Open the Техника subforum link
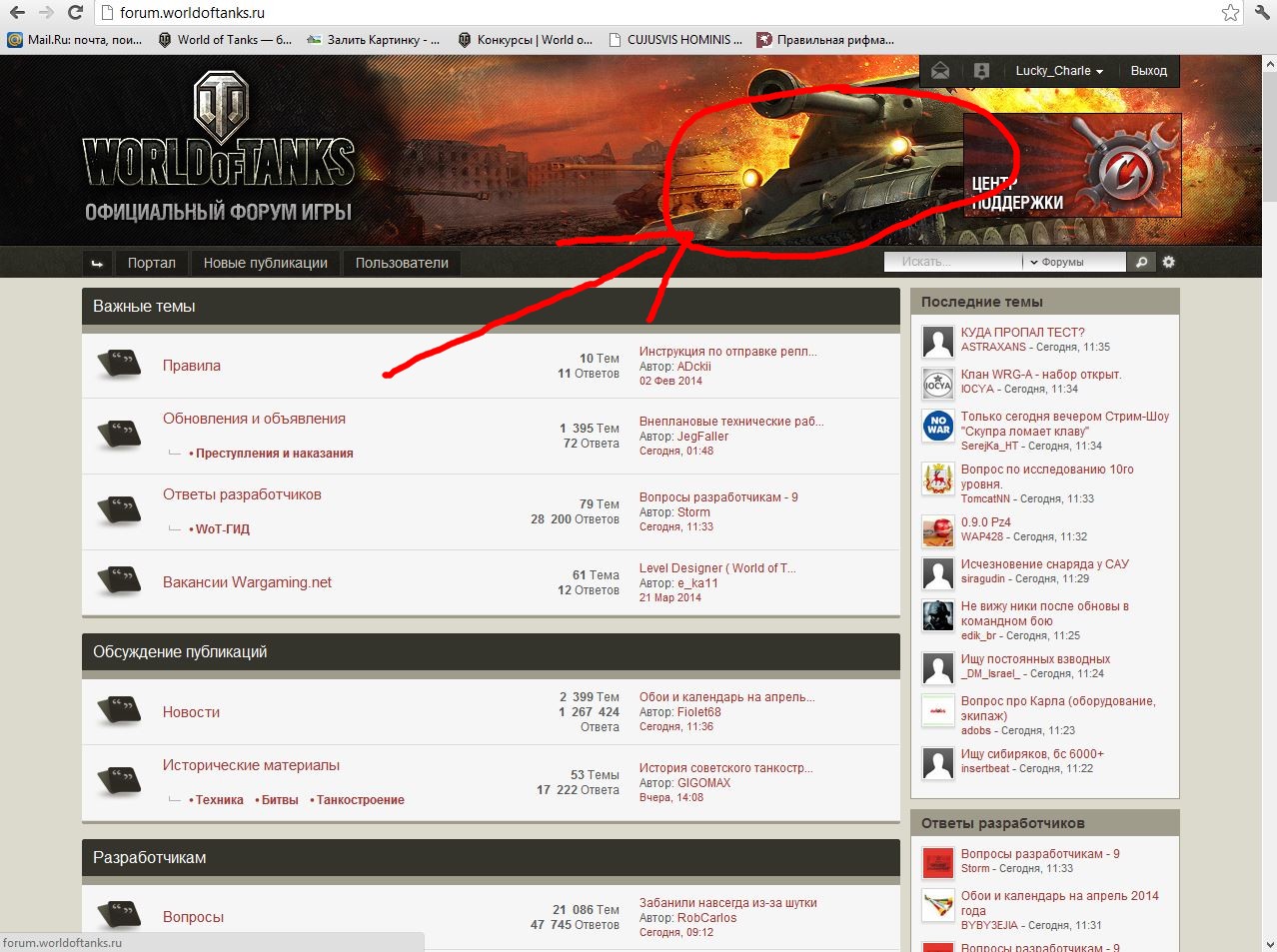 [220, 799]
